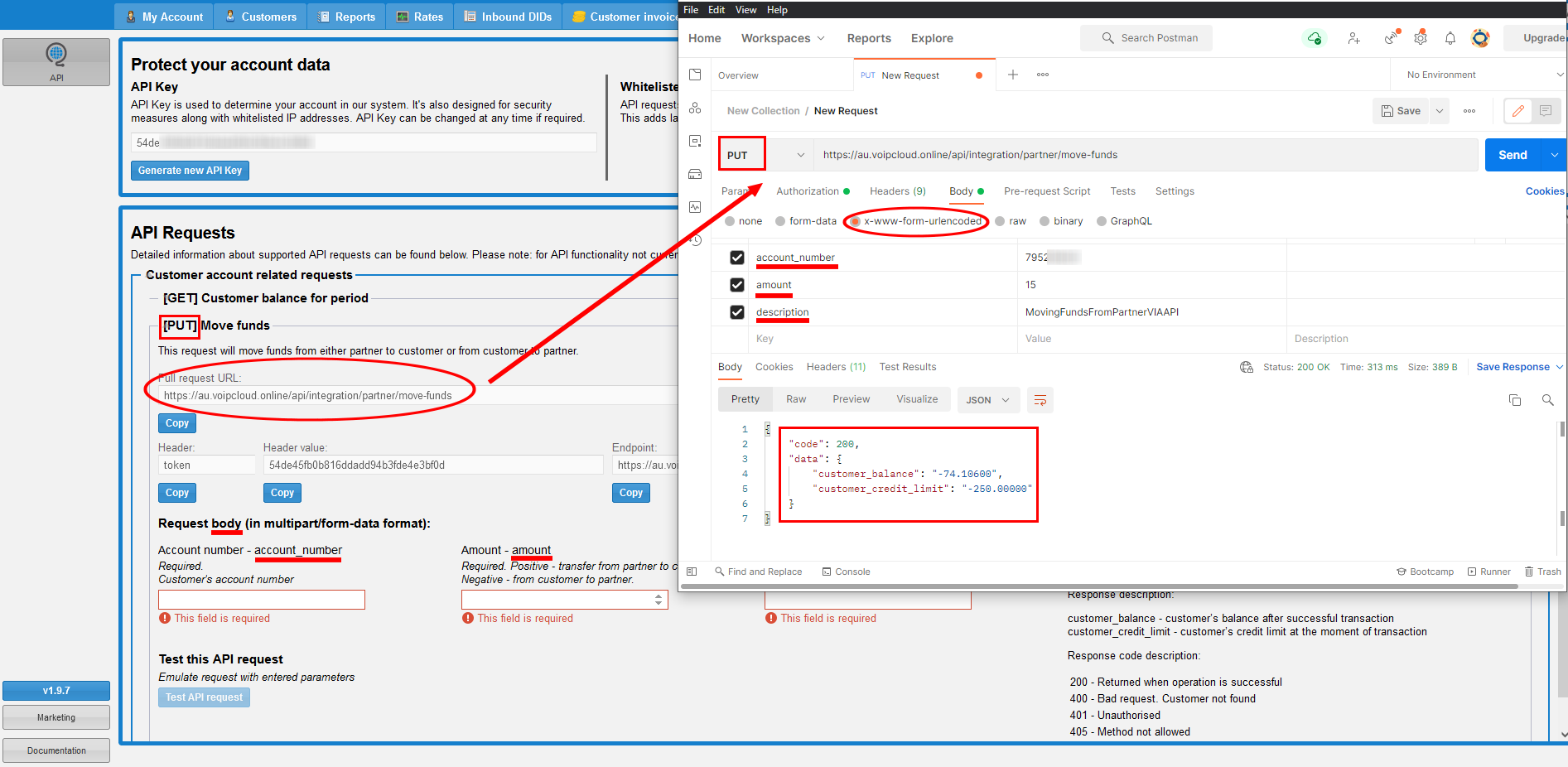Image resolution: width=1568 pixels, height=767 pixels.
Task: Select the raw body radio
Action: click(1001, 221)
